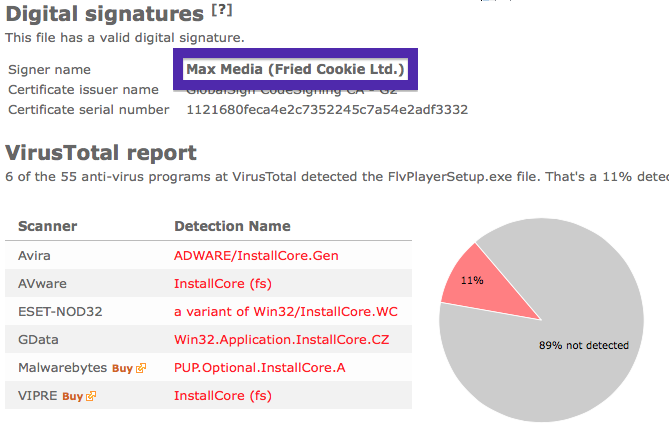Click the VIPRE Buy link

(x=73, y=396)
